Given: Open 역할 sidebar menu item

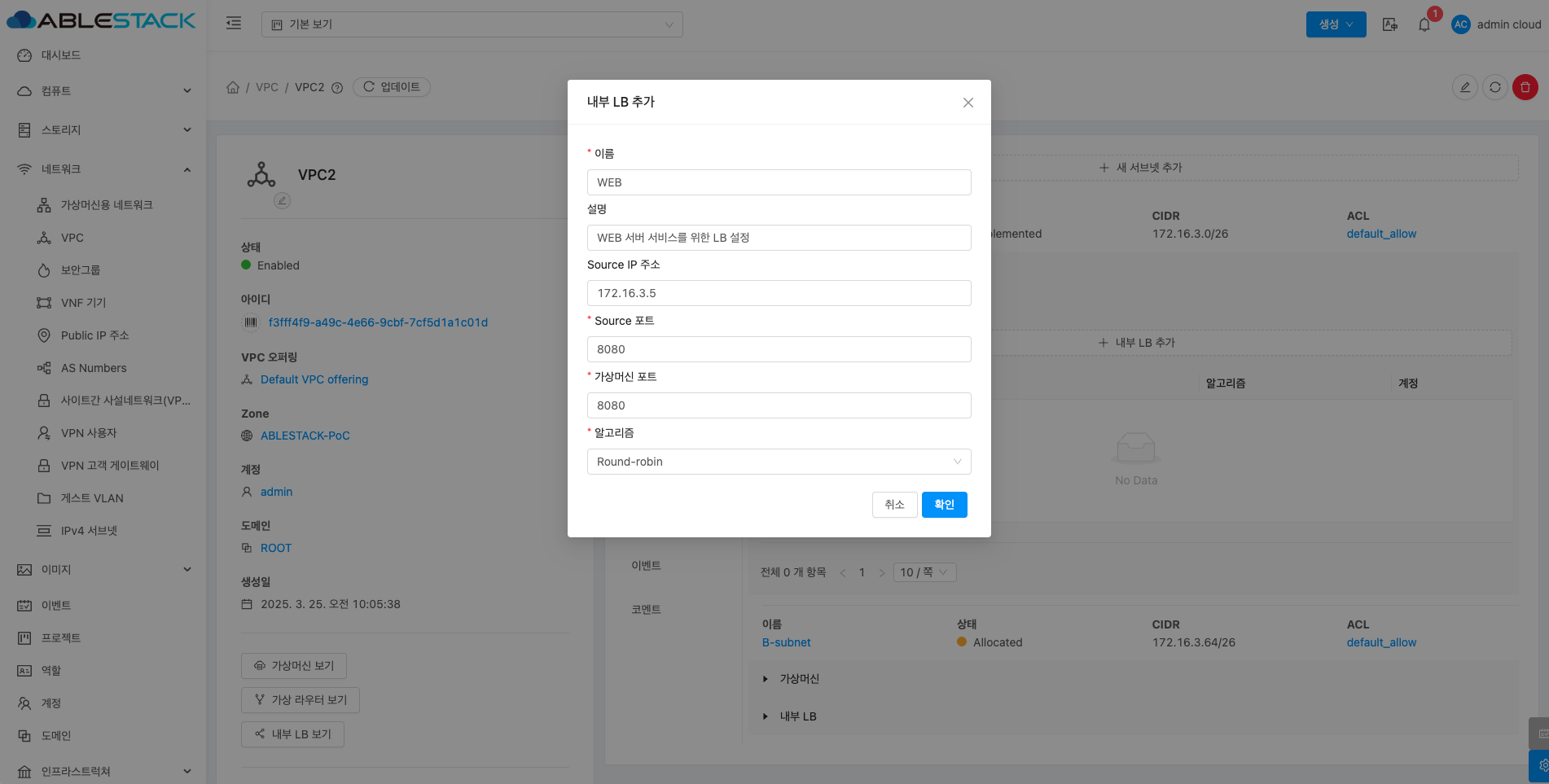Looking at the screenshot, I should pos(51,671).
